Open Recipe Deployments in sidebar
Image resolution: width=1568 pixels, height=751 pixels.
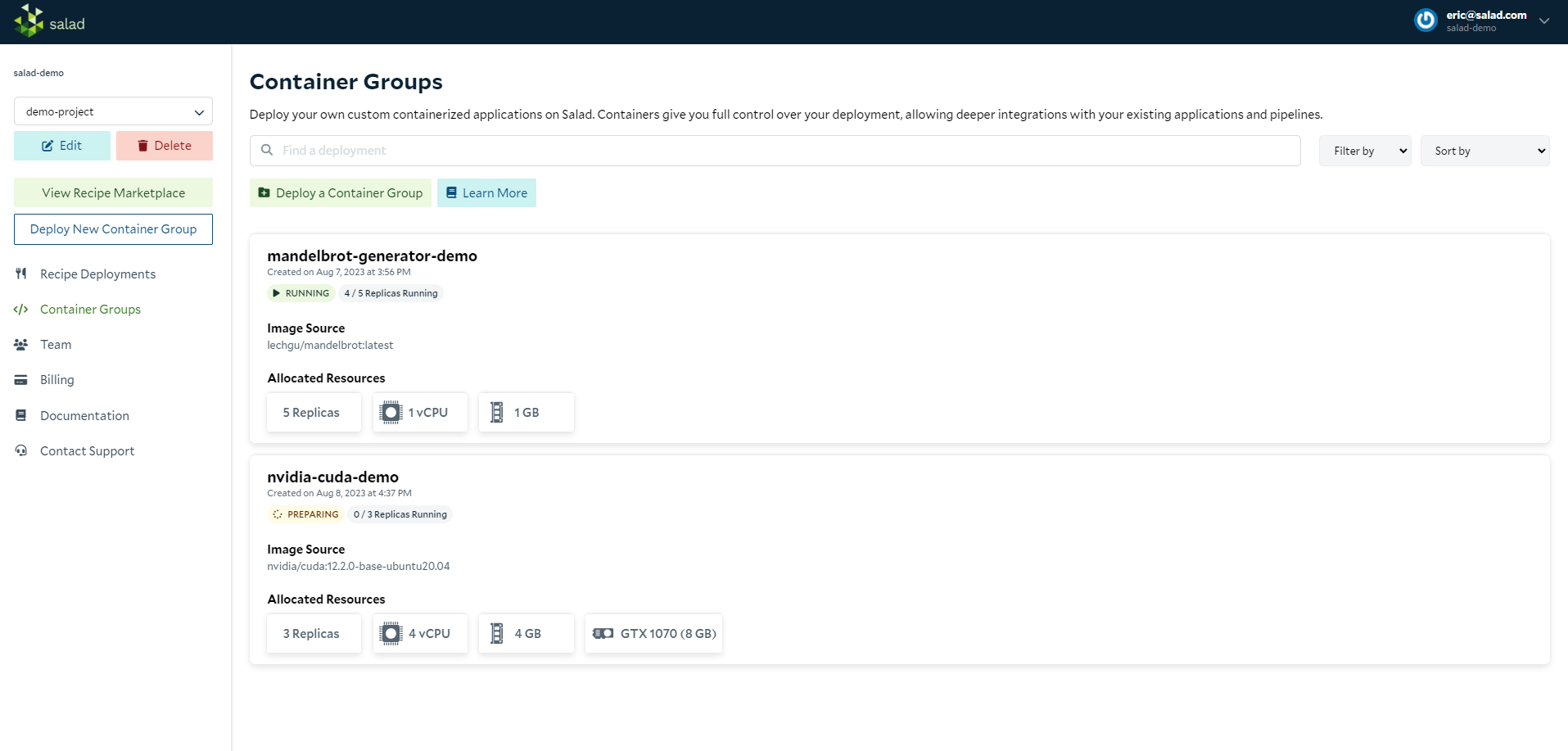(x=97, y=274)
